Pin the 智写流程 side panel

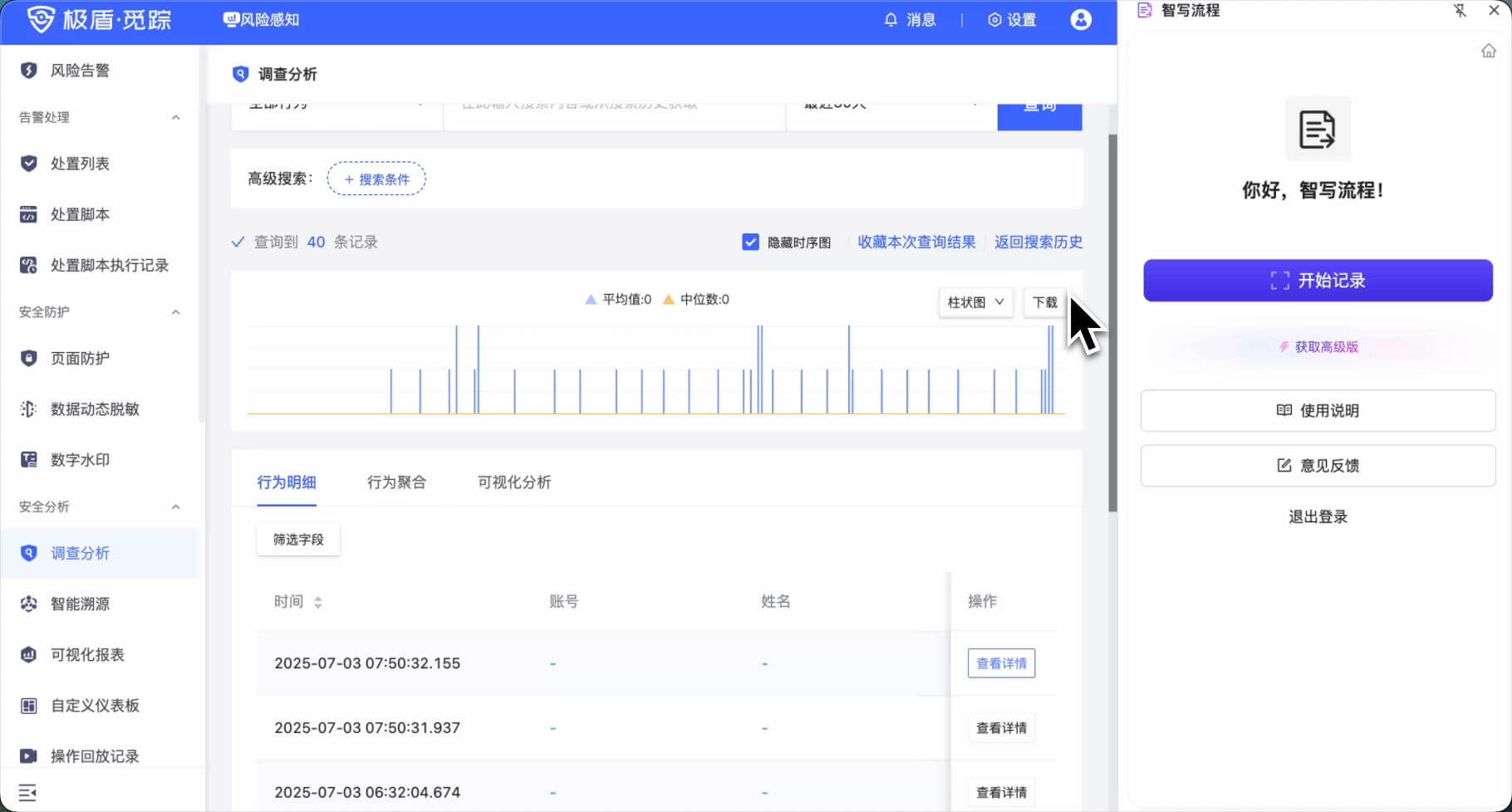pyautogui.click(x=1460, y=11)
